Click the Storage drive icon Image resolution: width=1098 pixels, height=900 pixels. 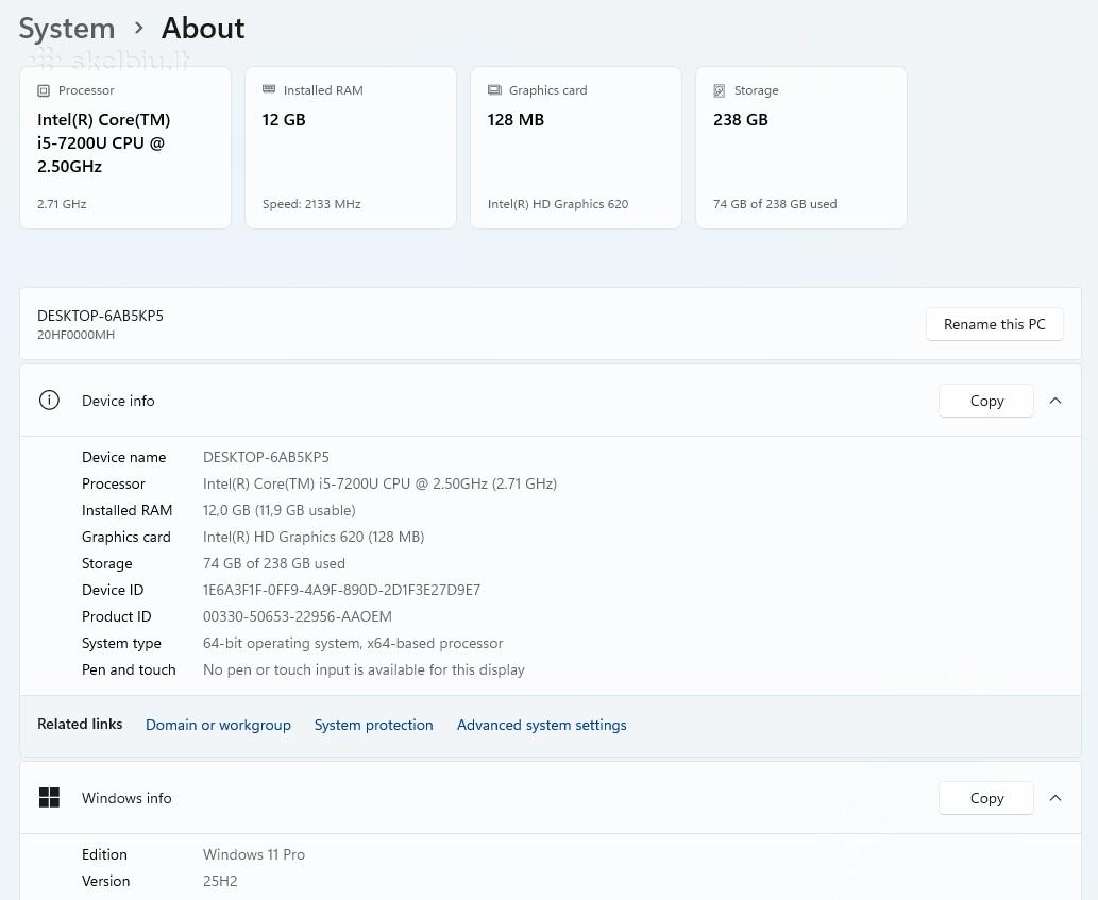tap(719, 90)
